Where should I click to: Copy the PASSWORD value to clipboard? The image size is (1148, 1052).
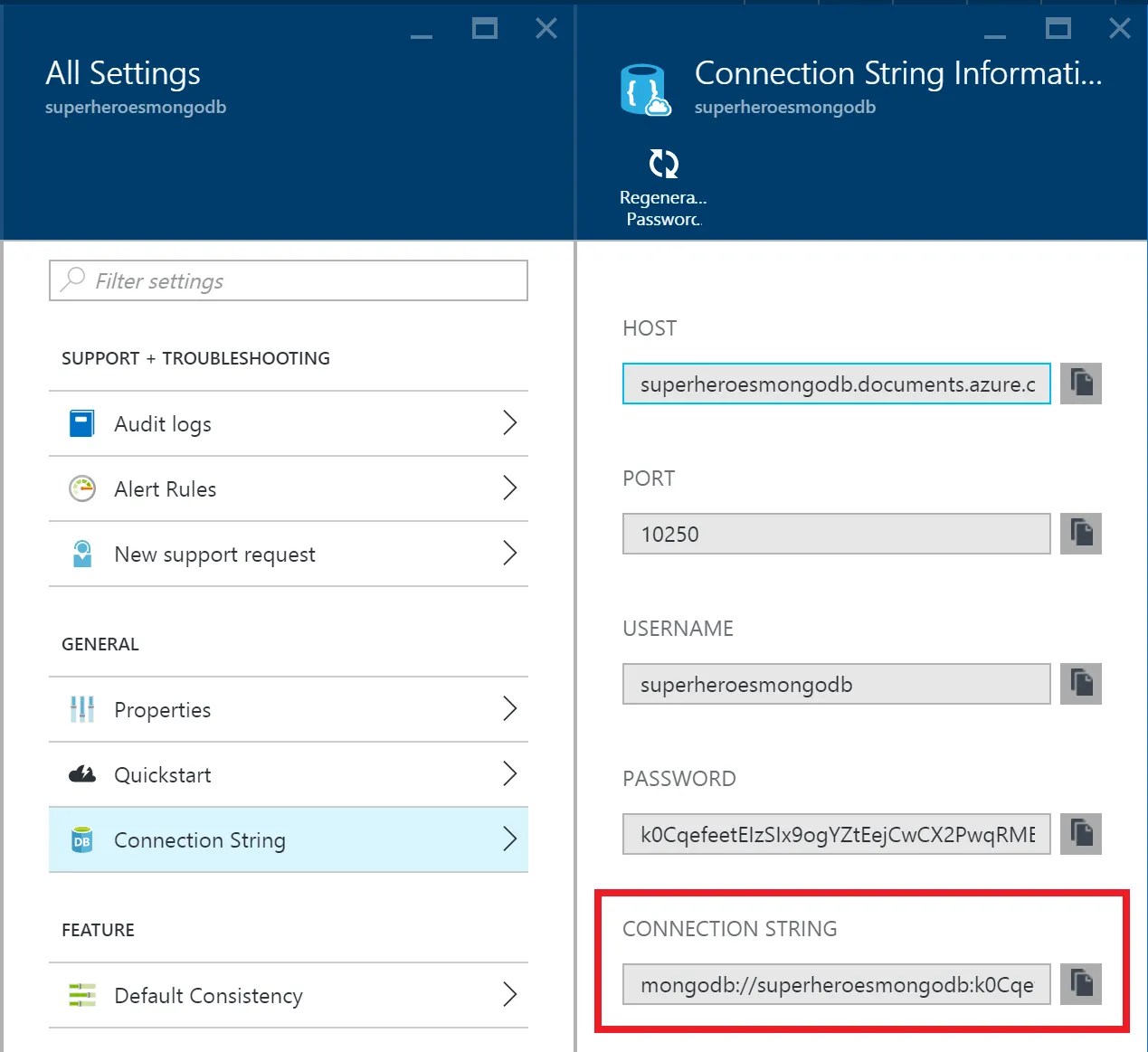click(x=1081, y=834)
